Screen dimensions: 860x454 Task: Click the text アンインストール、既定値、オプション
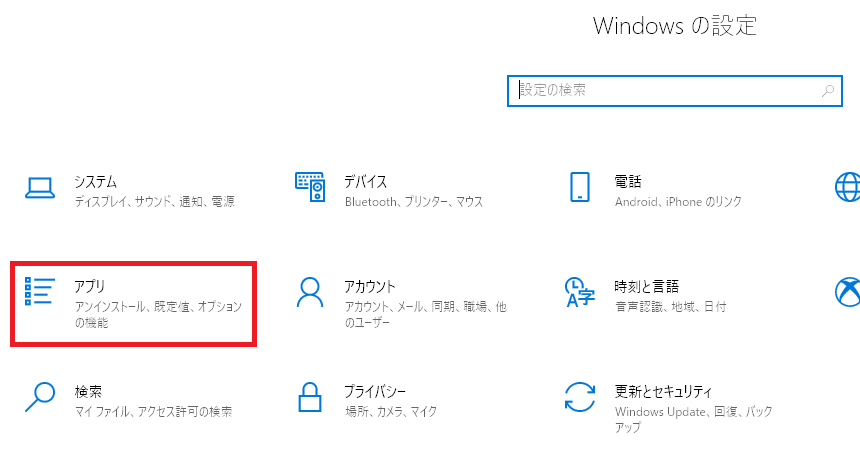(x=159, y=307)
